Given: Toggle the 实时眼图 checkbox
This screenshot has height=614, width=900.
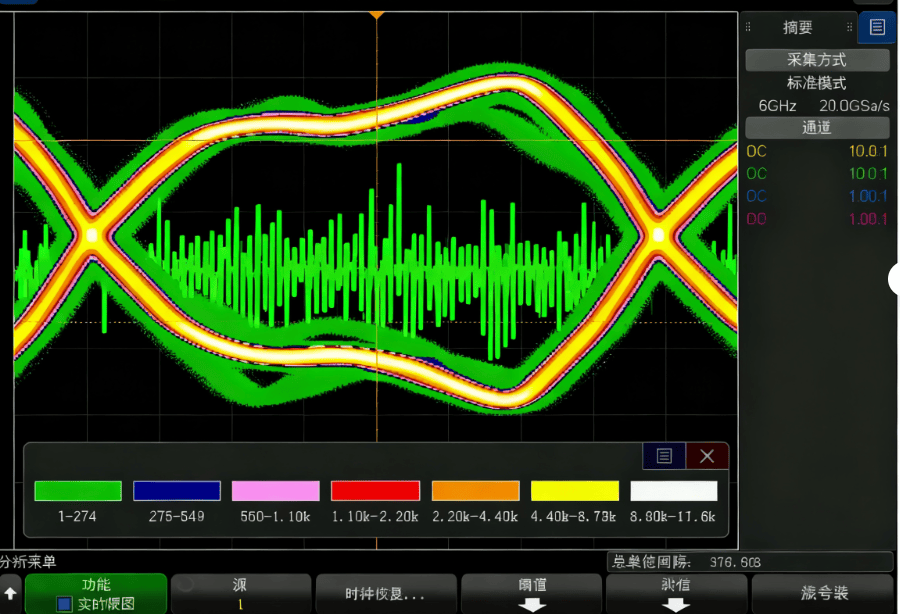Looking at the screenshot, I should pyautogui.click(x=64, y=604).
